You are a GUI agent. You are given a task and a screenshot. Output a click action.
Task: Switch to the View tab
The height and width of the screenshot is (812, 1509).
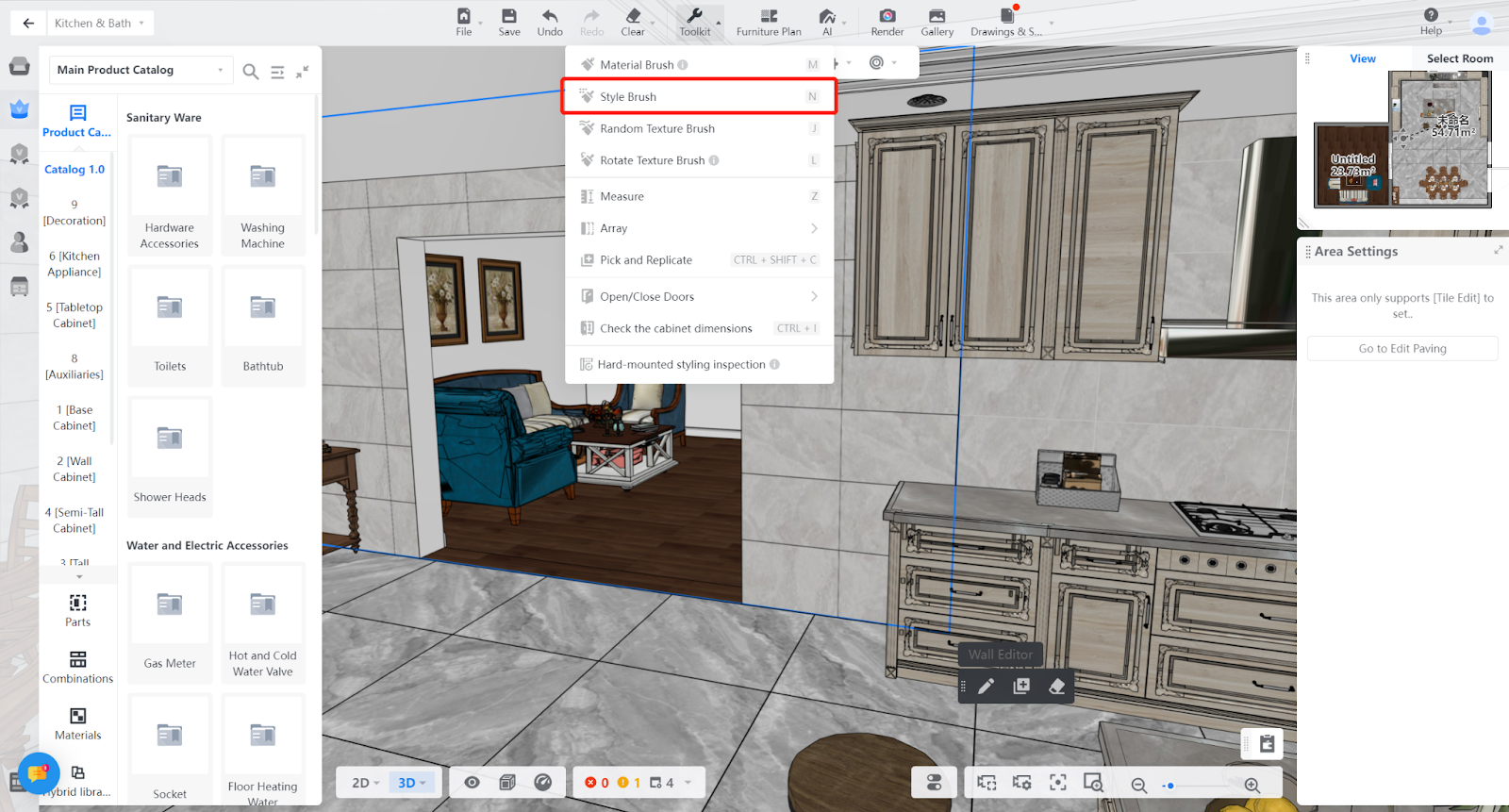pos(1363,58)
